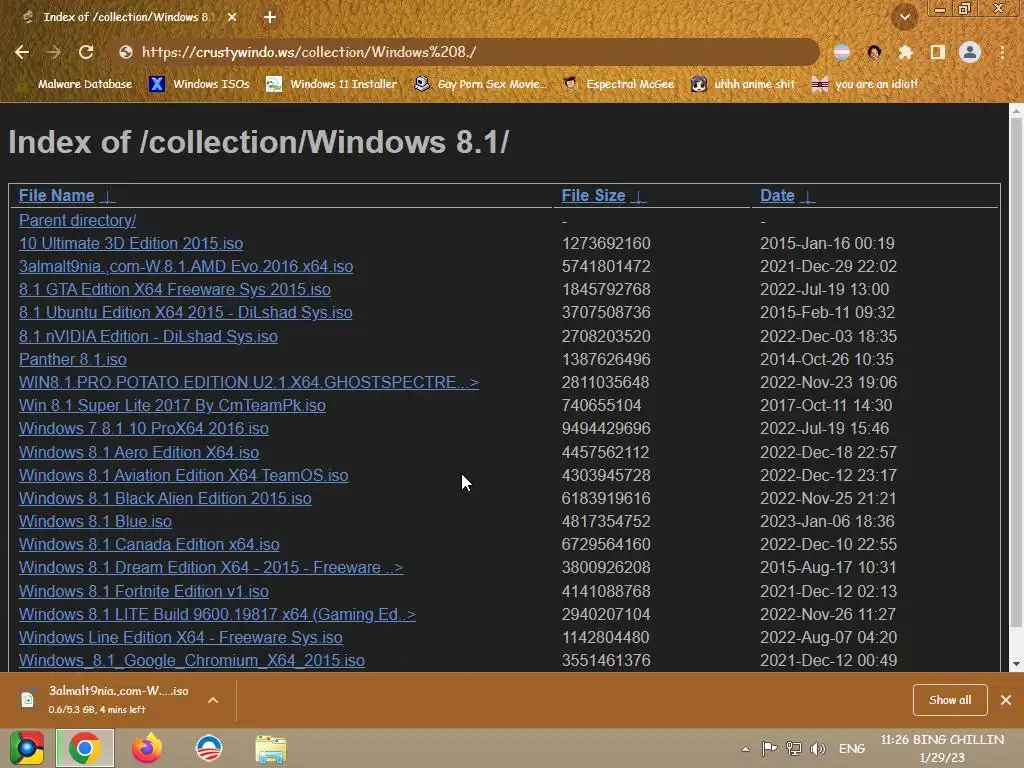Click the network tray icon
This screenshot has width=1024, height=768.
click(794, 748)
